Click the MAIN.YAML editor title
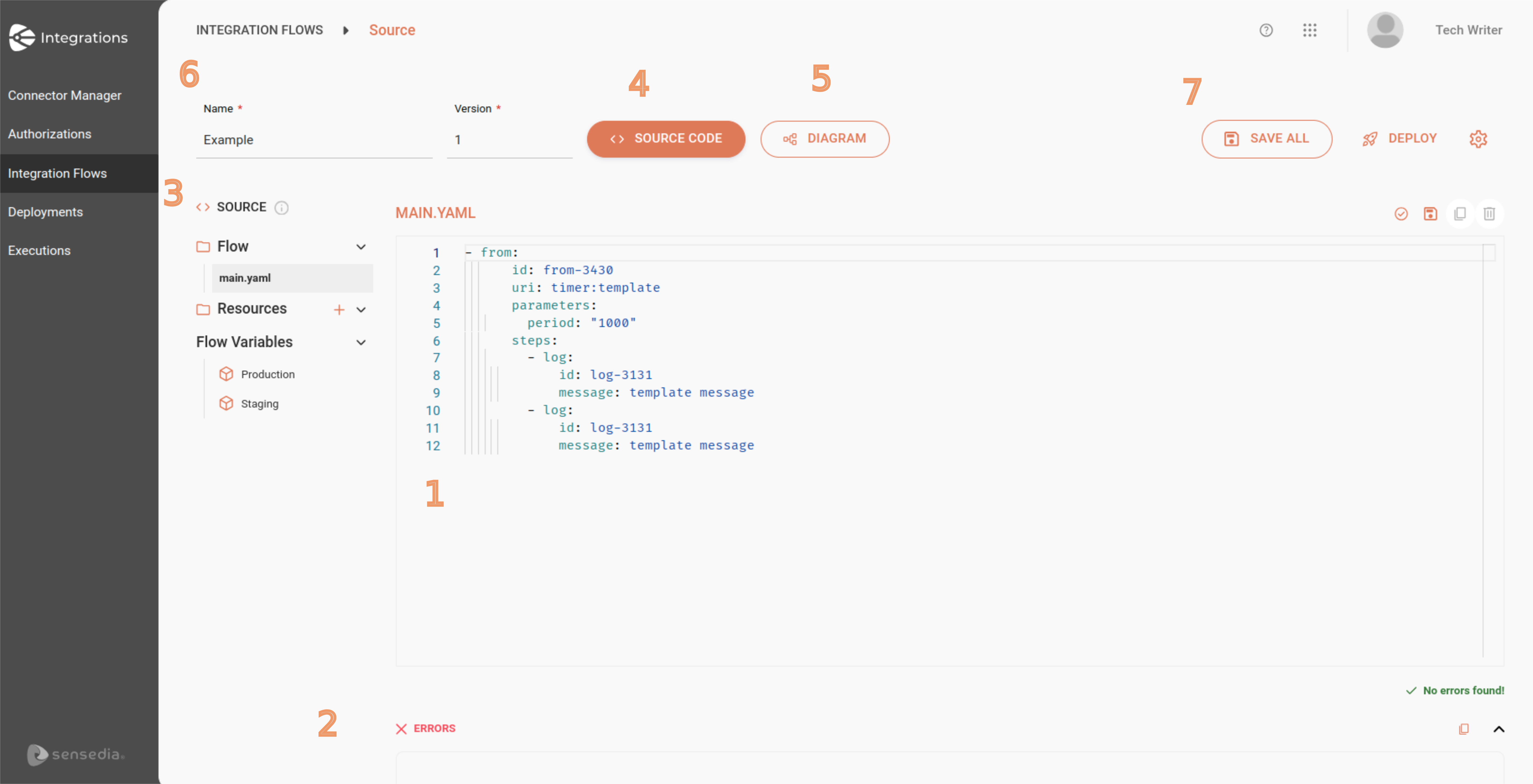This screenshot has height=784, width=1533. 436,213
